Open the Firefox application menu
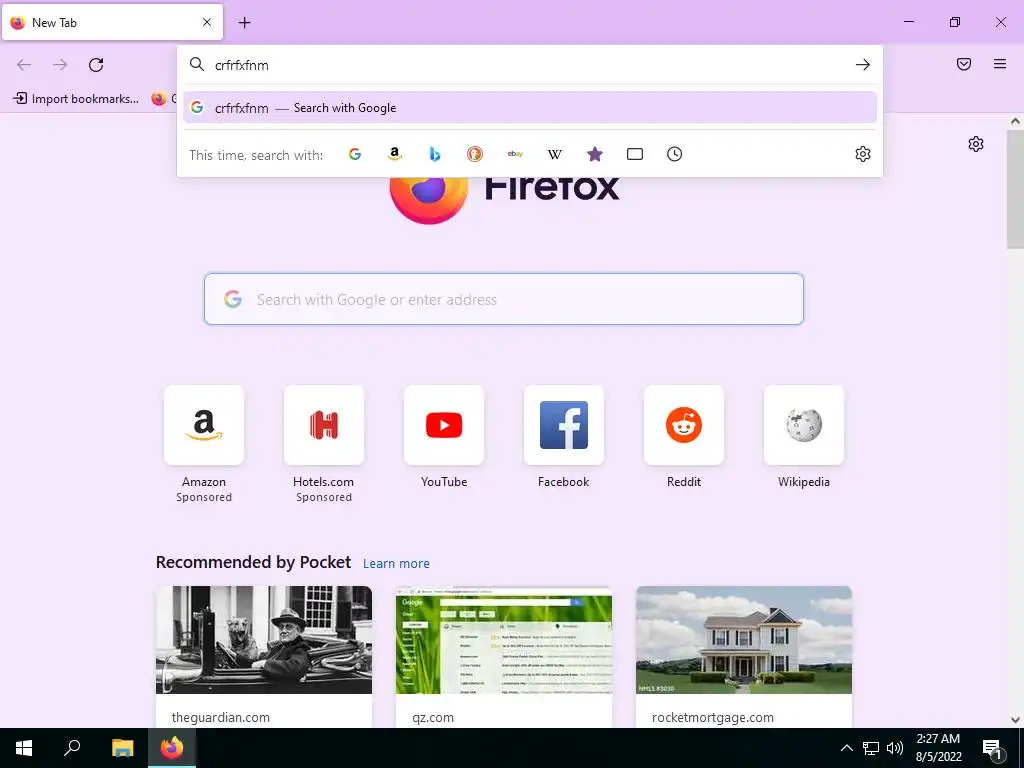Screen dimensions: 1024x768 pos(1000,64)
